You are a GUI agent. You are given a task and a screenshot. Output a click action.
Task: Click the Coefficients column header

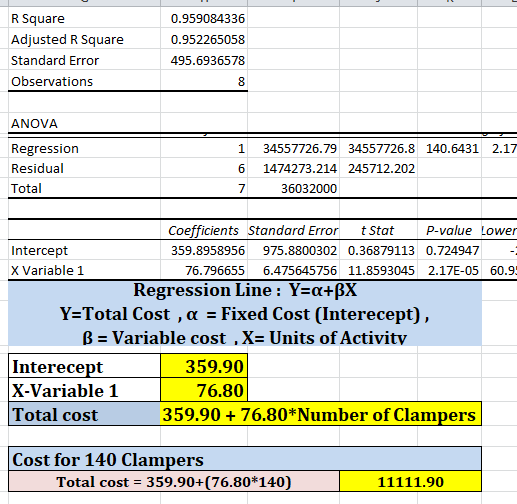(x=203, y=231)
